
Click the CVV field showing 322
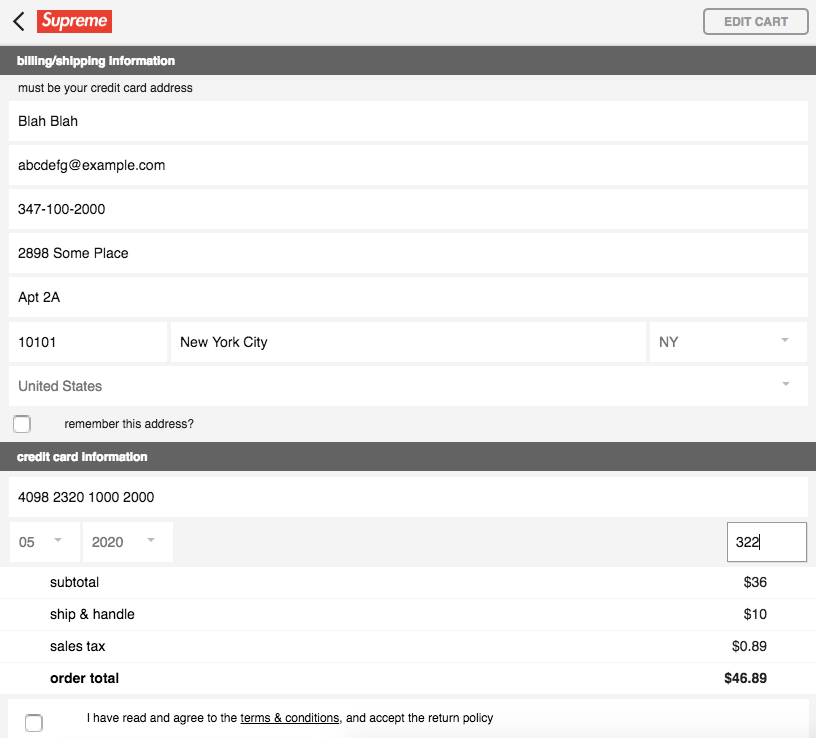767,542
